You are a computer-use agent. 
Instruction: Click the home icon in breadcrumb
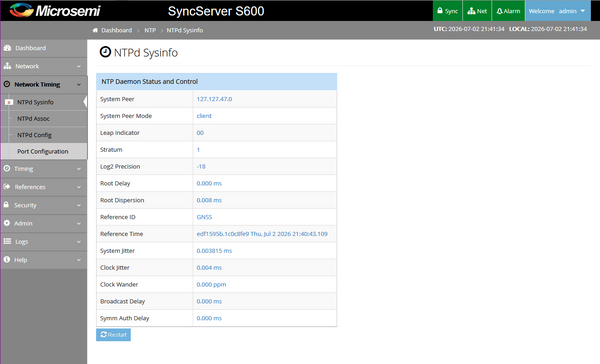point(95,30)
